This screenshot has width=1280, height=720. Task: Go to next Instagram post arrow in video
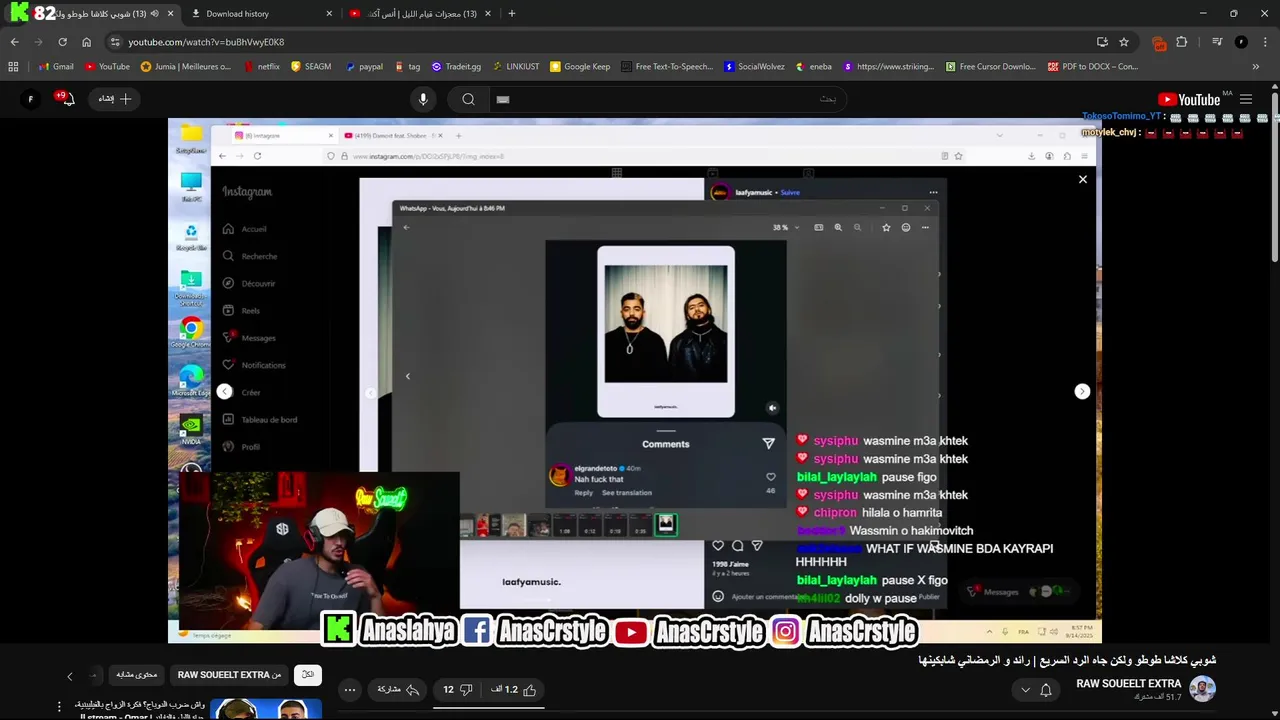tap(1082, 392)
